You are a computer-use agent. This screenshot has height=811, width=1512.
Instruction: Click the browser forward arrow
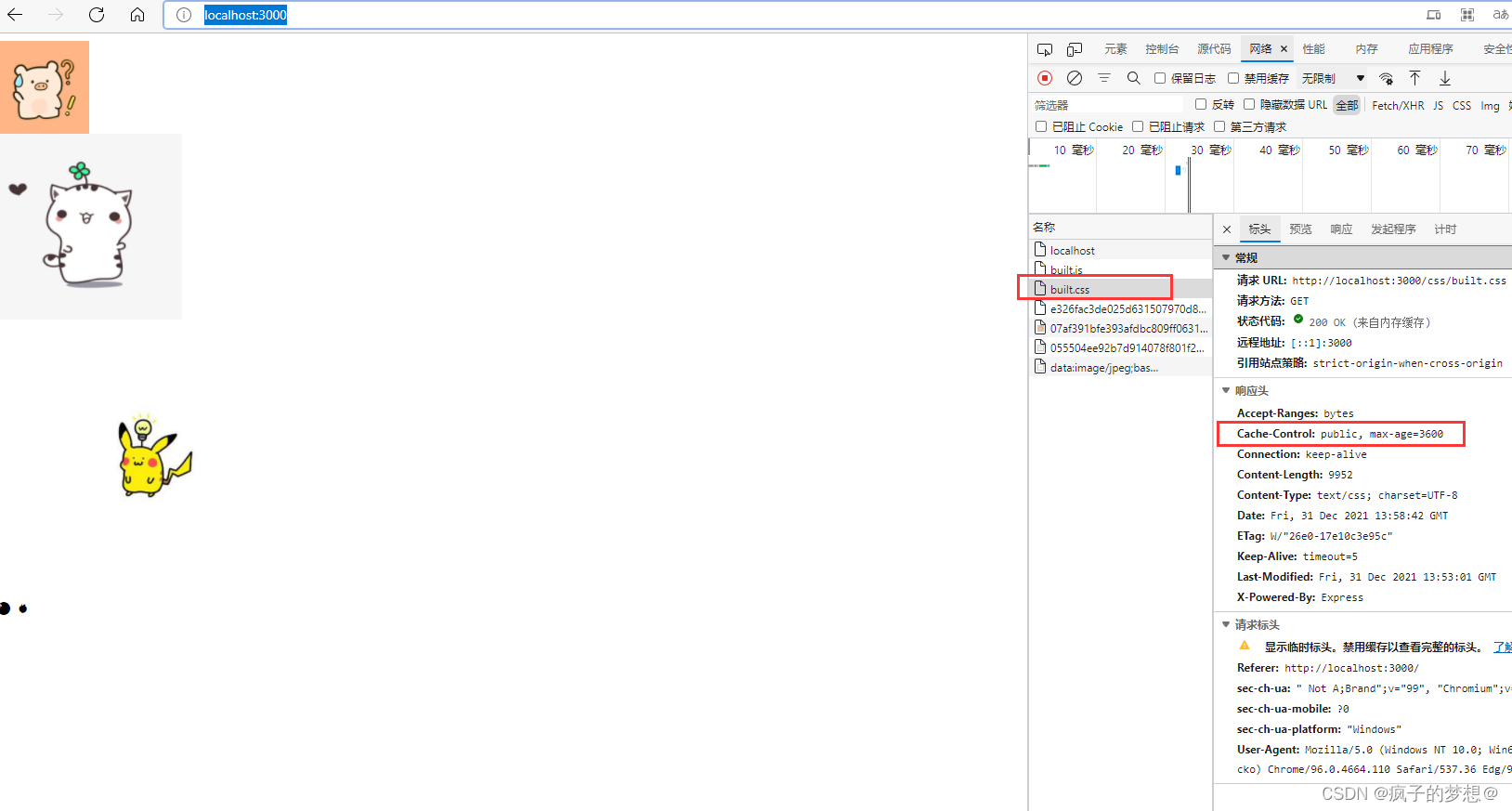tap(56, 15)
